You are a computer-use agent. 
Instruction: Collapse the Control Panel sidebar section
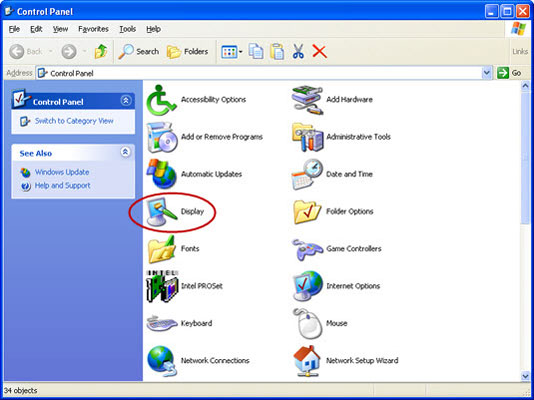coord(126,101)
